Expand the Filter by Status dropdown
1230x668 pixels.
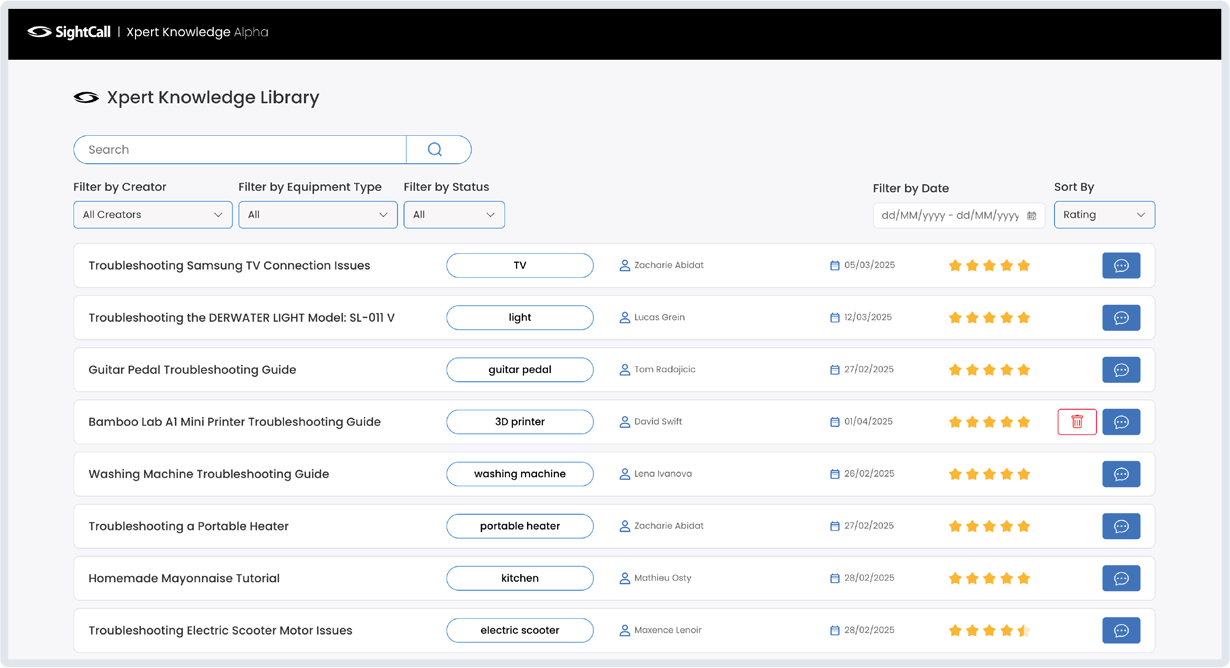coord(453,215)
